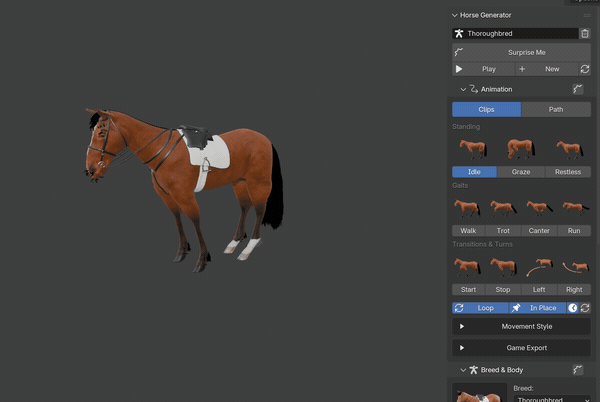Toggle Loop animation option
600x402 pixels.
(x=480, y=308)
